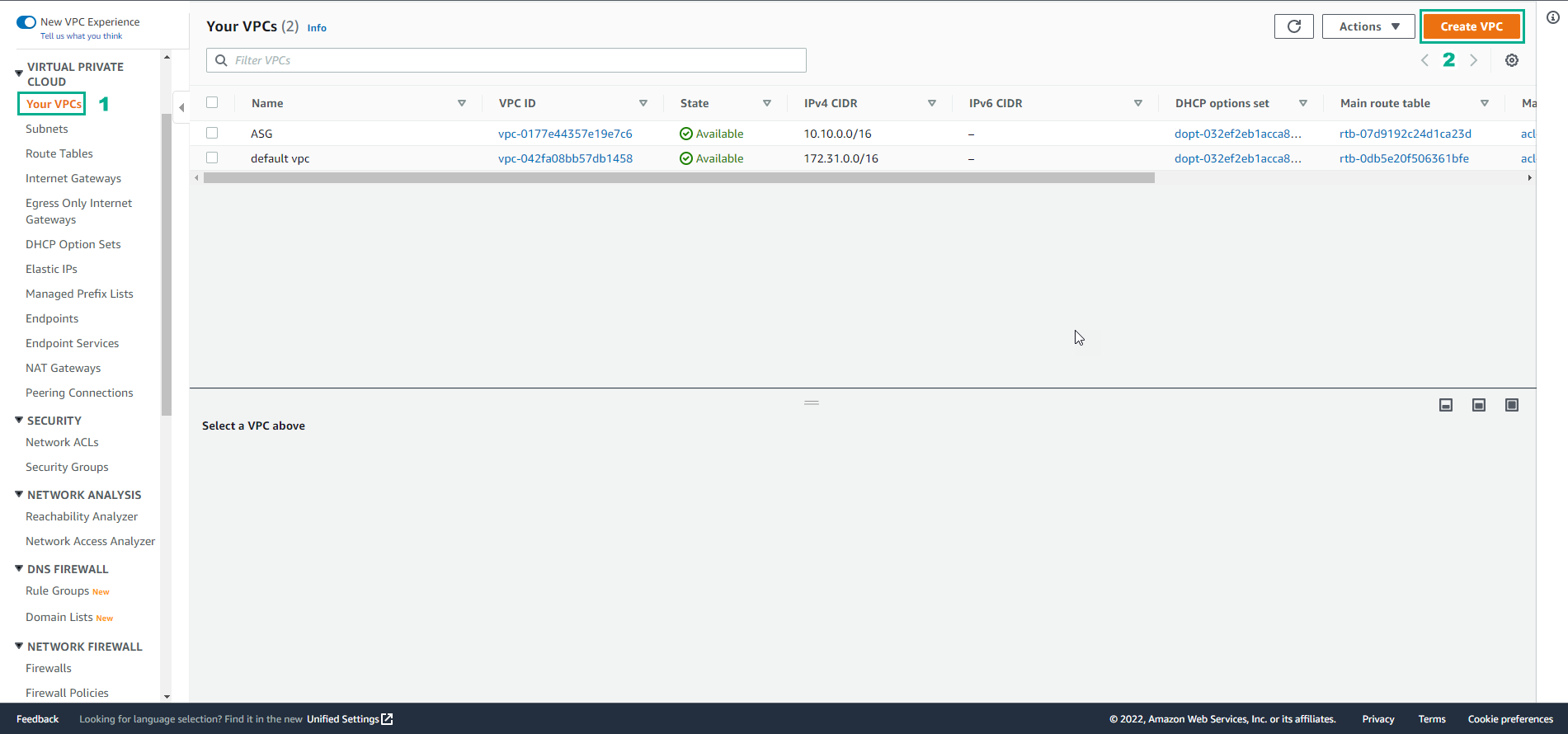Open the info panel icon at top right
Screen dimensions: 1568x734
pos(1553,17)
